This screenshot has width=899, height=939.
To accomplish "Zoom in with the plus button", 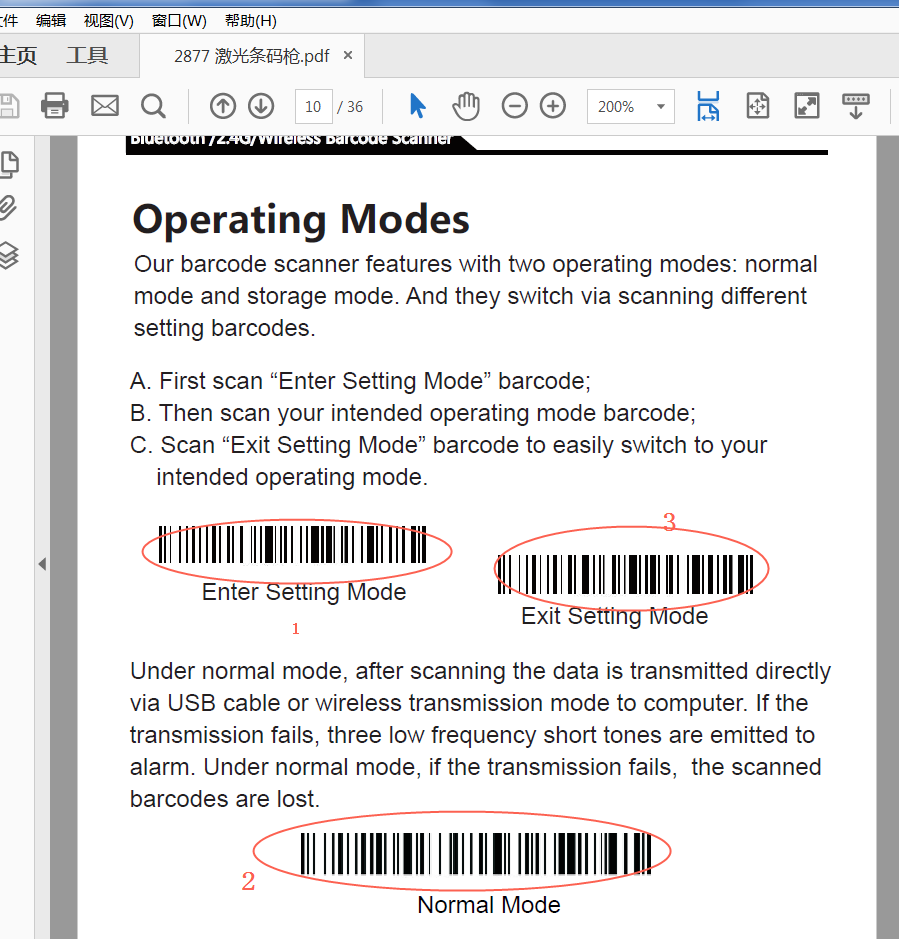I will tap(553, 106).
